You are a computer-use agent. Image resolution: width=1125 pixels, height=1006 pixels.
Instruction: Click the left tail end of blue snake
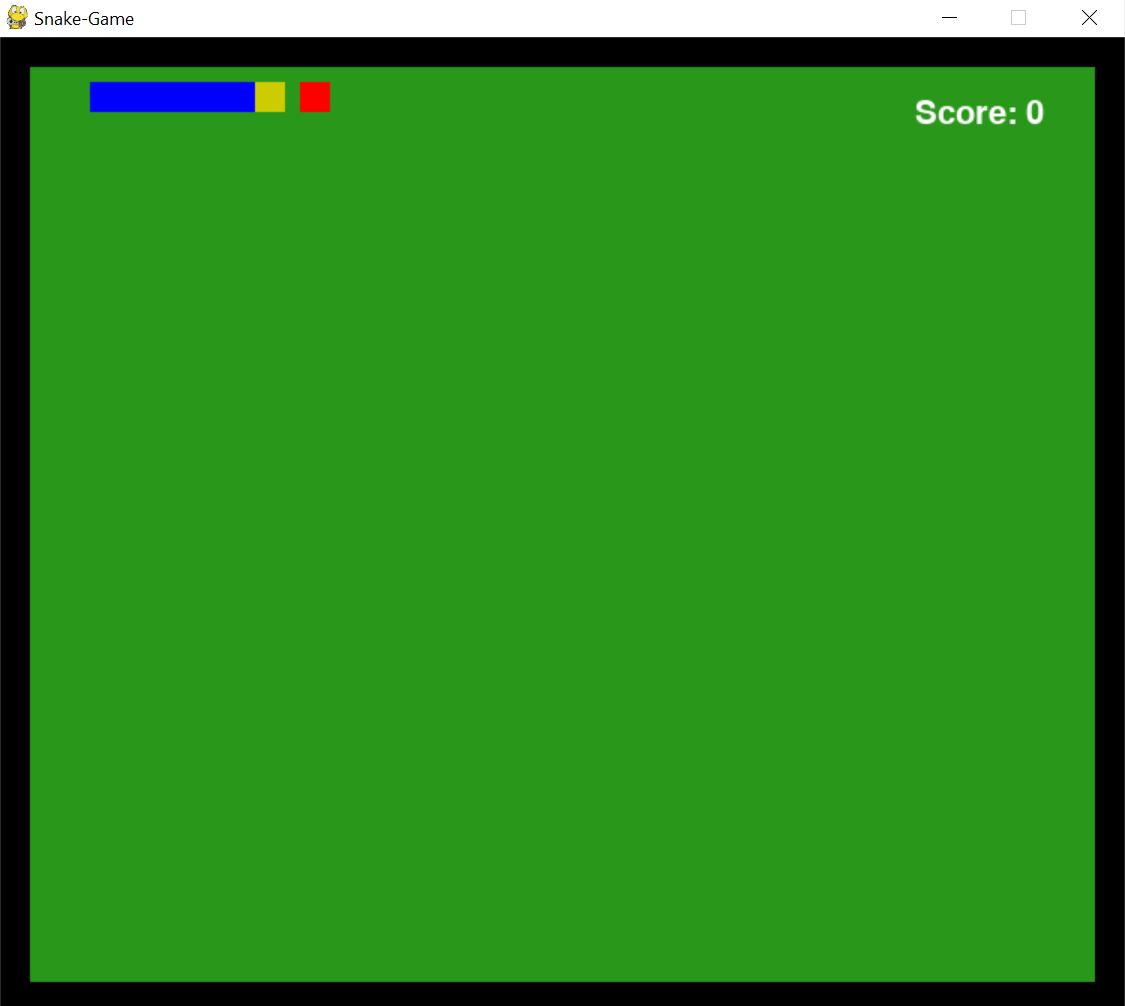[x=97, y=97]
